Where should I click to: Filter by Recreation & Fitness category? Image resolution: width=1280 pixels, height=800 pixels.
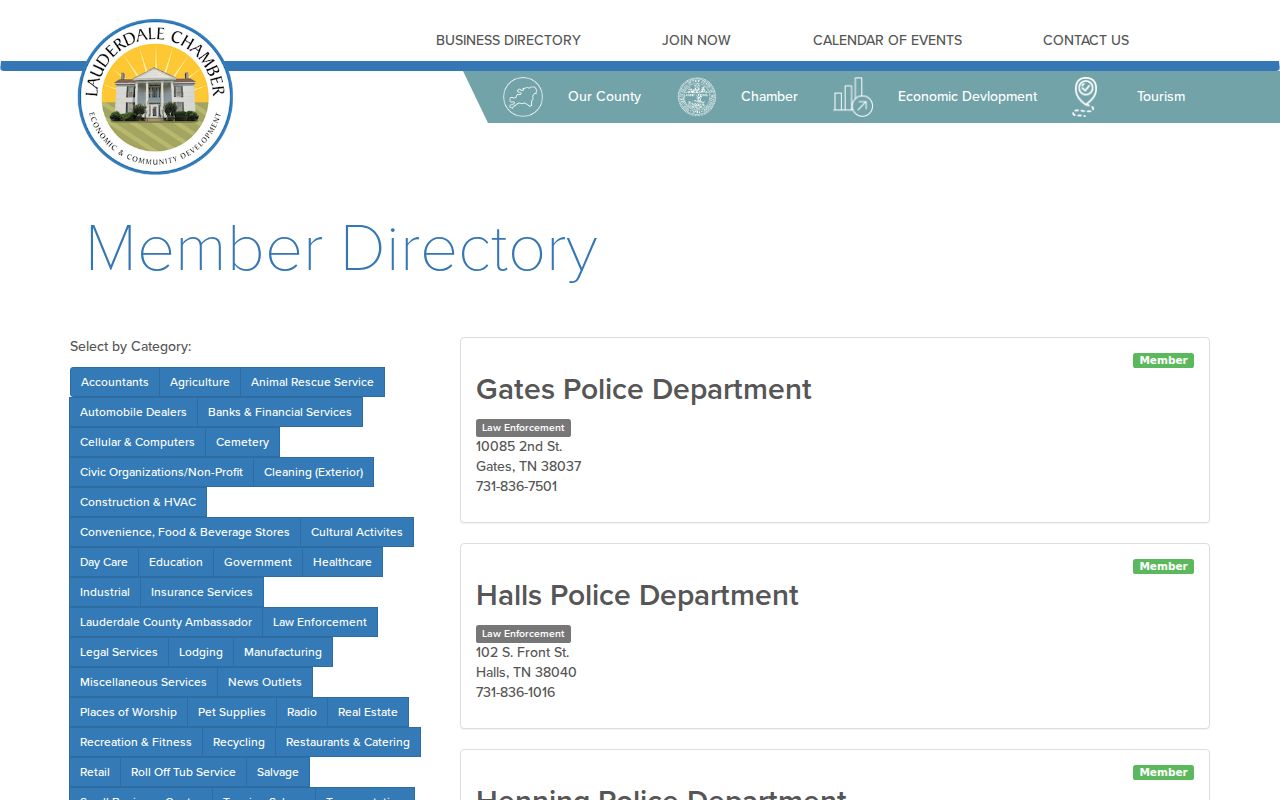coord(136,742)
